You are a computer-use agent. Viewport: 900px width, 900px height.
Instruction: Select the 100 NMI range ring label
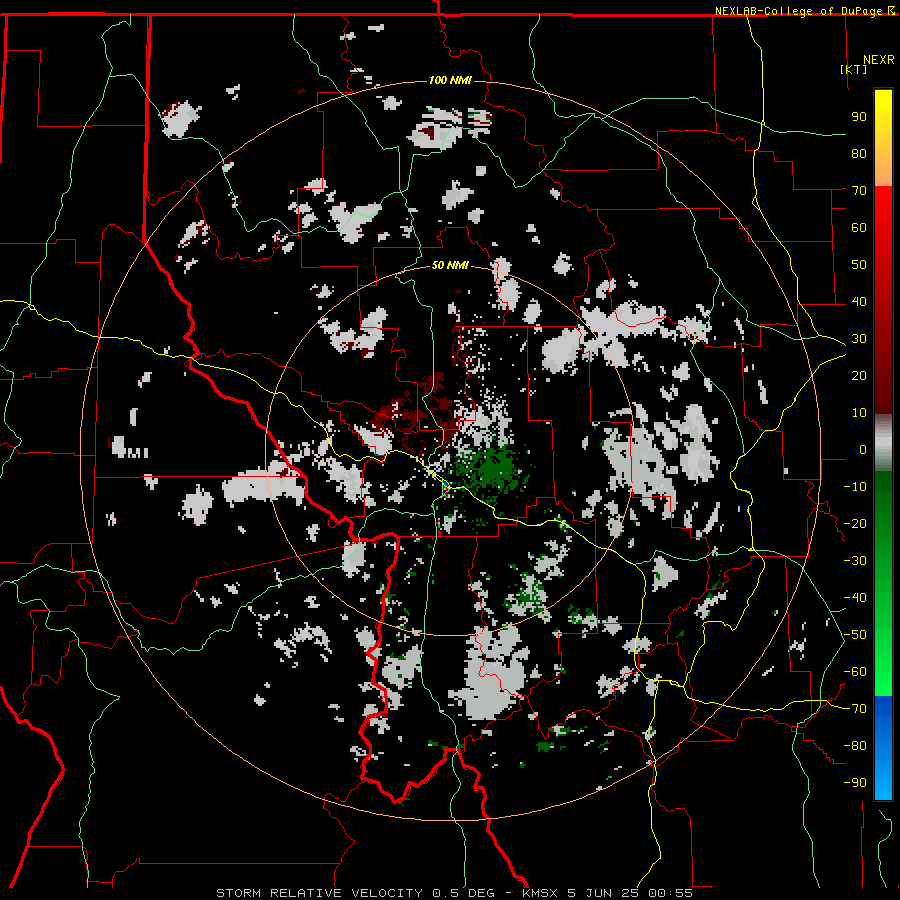[450, 80]
